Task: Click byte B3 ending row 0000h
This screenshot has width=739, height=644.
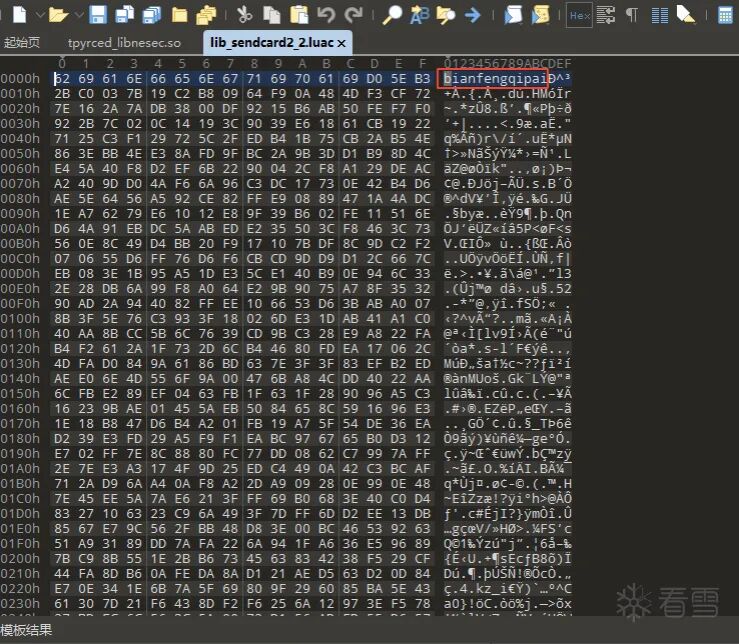Action: point(422,79)
